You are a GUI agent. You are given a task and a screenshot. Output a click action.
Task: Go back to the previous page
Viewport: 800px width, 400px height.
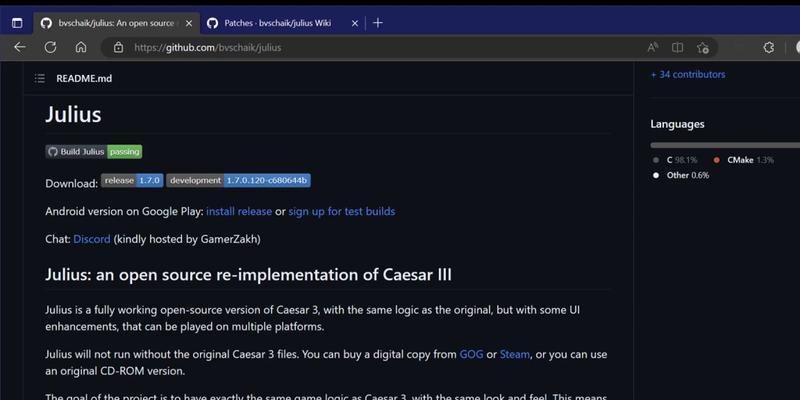(19, 47)
